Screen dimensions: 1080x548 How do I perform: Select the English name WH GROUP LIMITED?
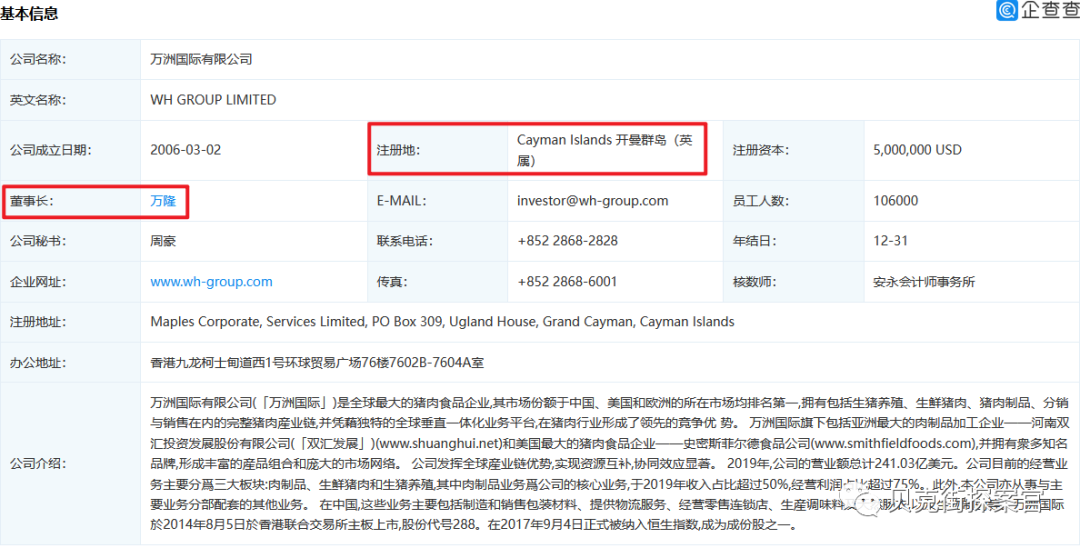point(213,100)
